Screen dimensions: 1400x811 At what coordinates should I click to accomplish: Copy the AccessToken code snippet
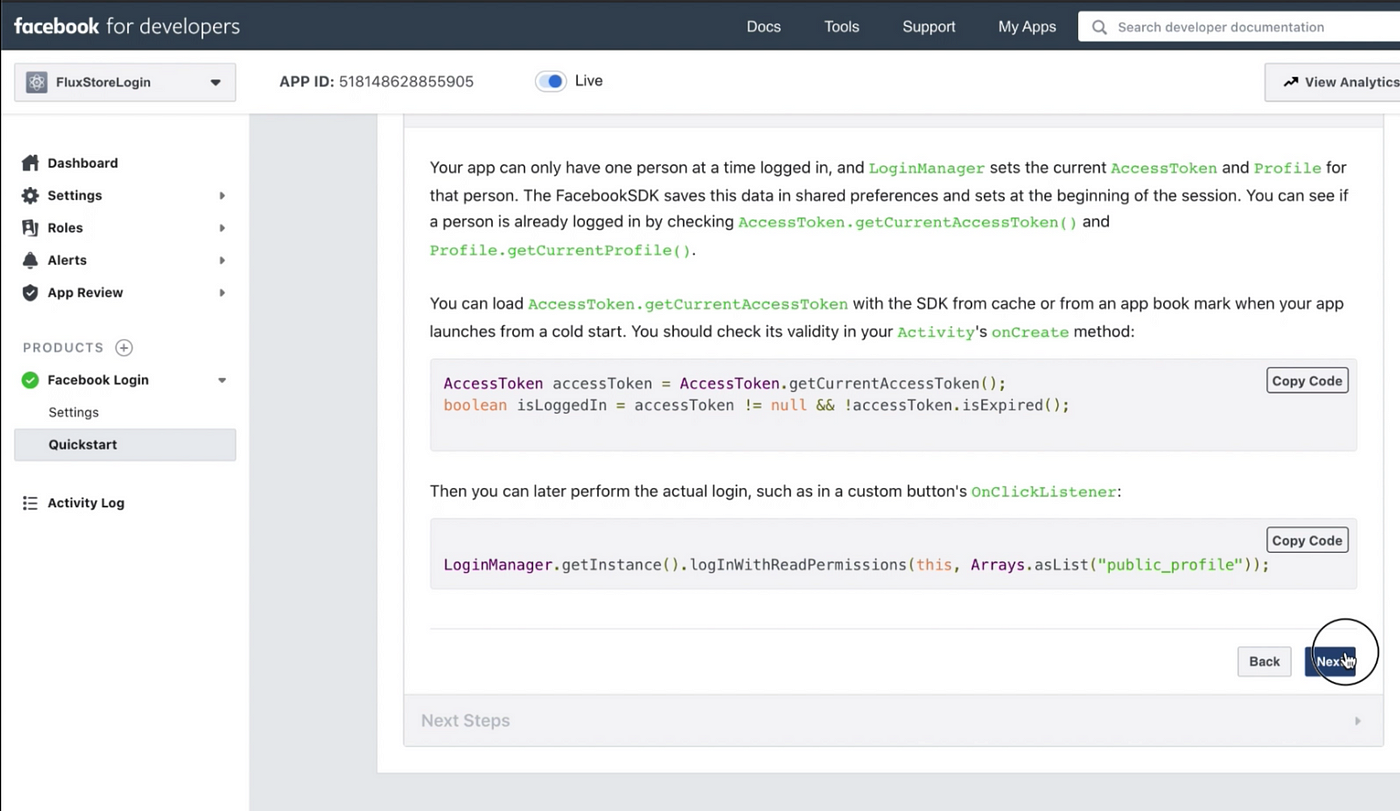(1307, 381)
